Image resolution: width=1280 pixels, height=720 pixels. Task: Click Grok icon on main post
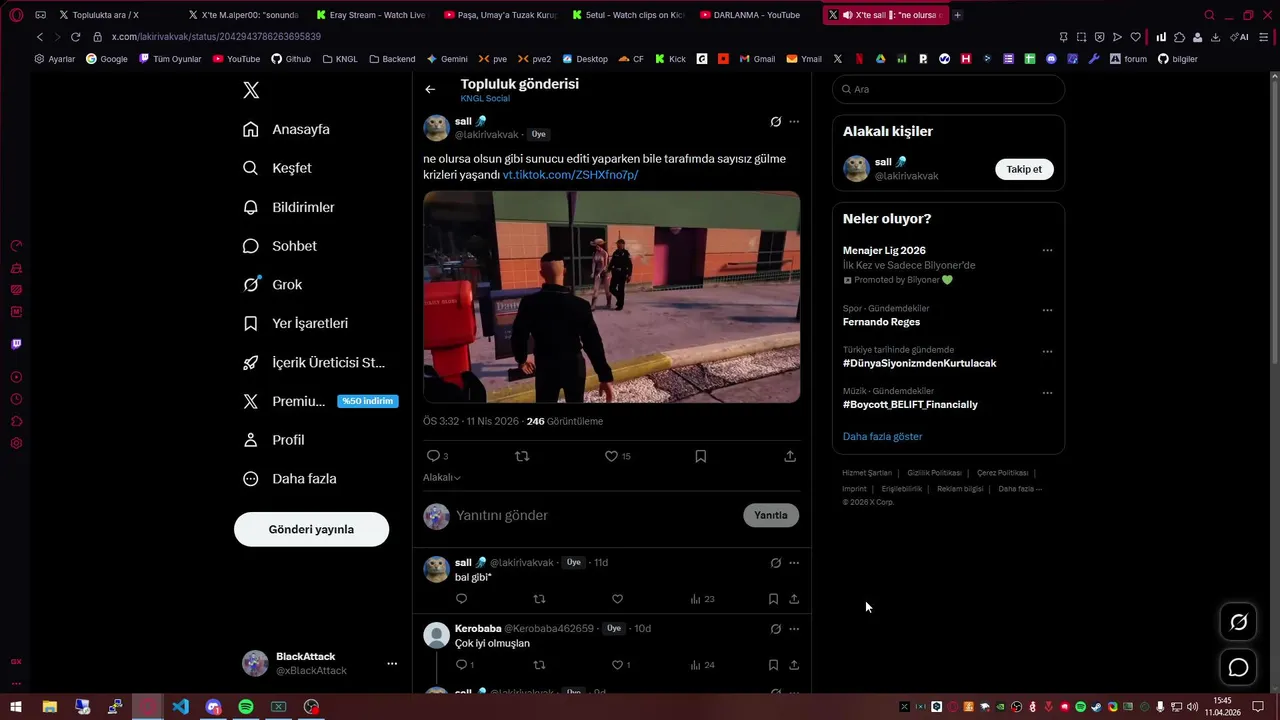click(775, 122)
